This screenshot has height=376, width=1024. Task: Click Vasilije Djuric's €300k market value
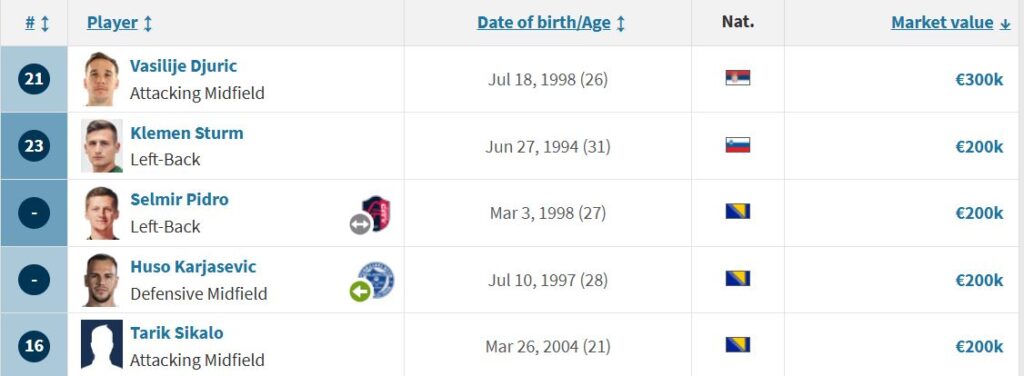979,80
